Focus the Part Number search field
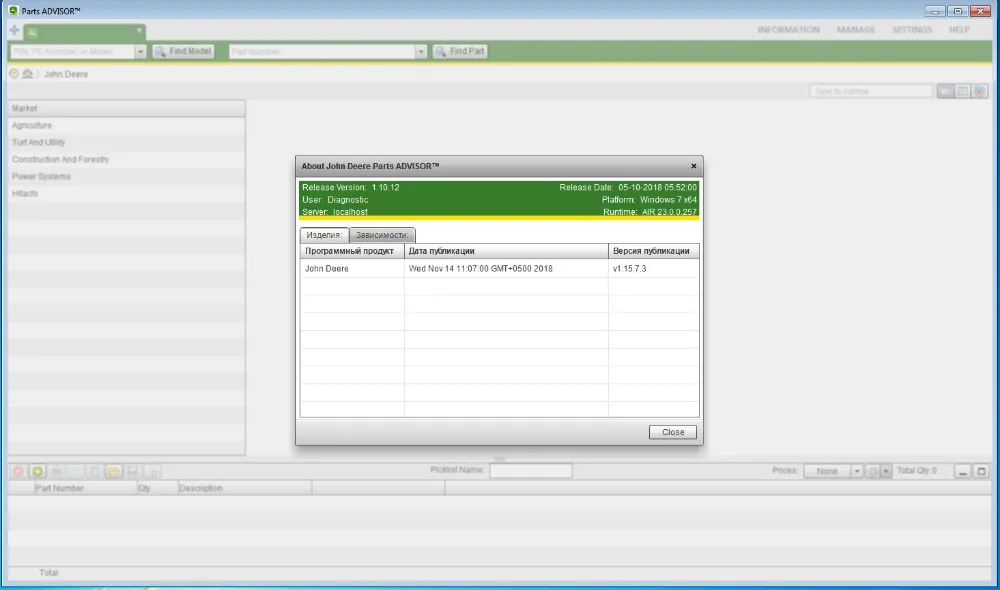 [x=322, y=52]
